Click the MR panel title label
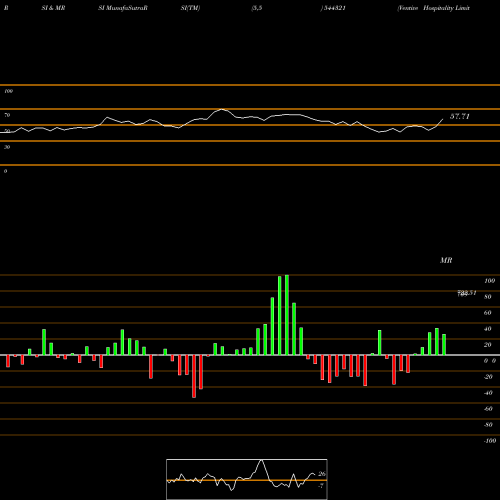 [x=446, y=260]
